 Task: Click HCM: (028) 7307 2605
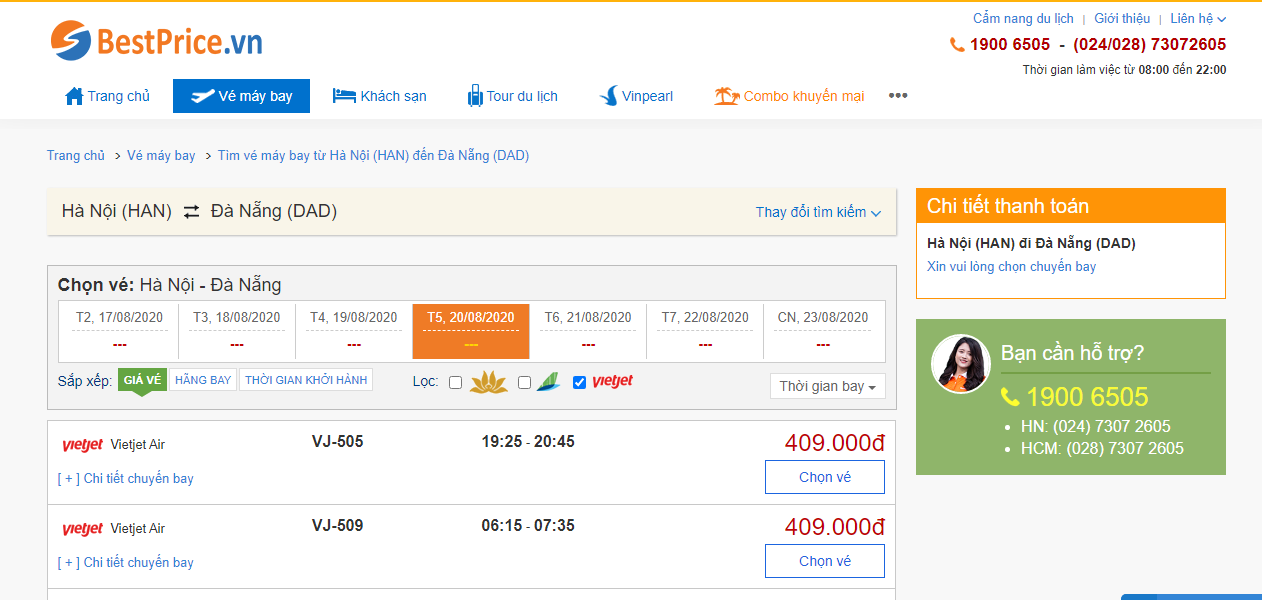pyautogui.click(x=1102, y=448)
